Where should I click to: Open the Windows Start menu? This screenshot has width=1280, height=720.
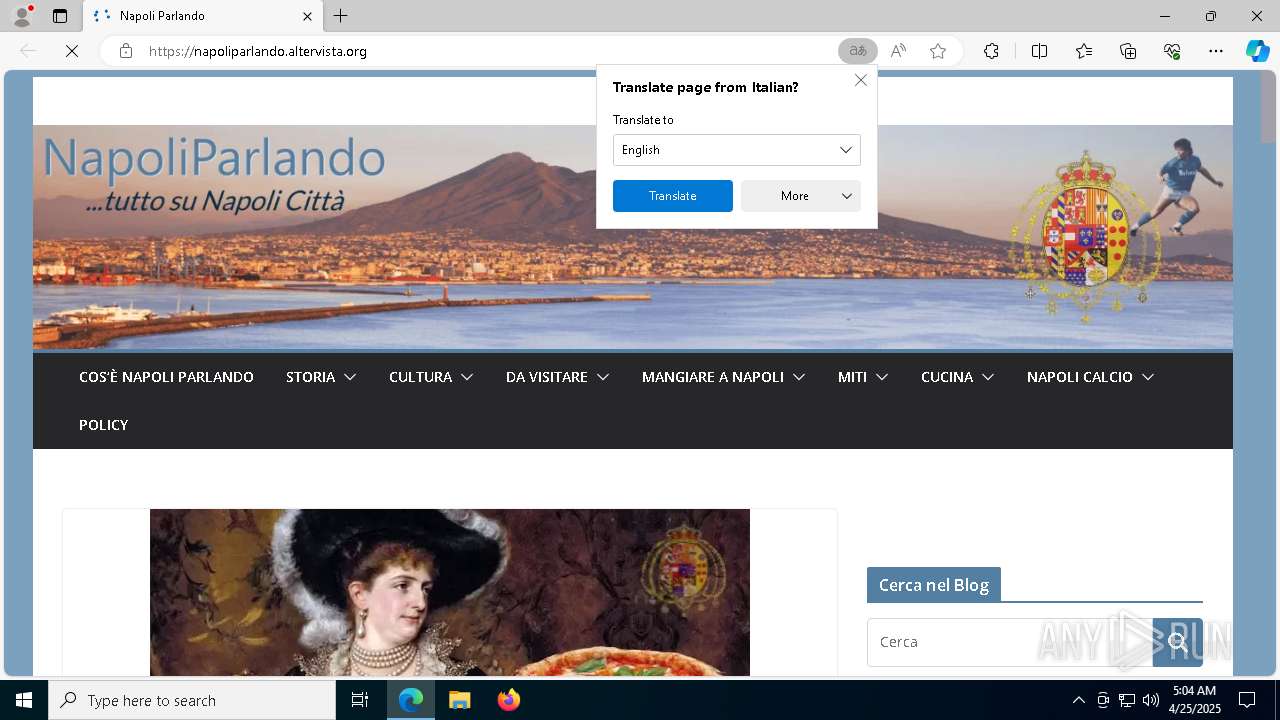point(24,700)
